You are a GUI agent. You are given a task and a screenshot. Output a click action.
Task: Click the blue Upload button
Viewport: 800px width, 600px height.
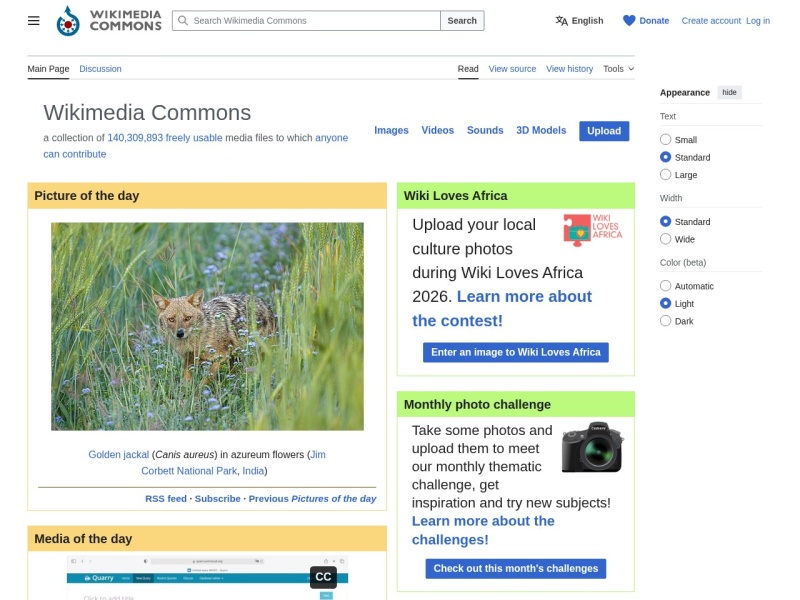(x=604, y=131)
